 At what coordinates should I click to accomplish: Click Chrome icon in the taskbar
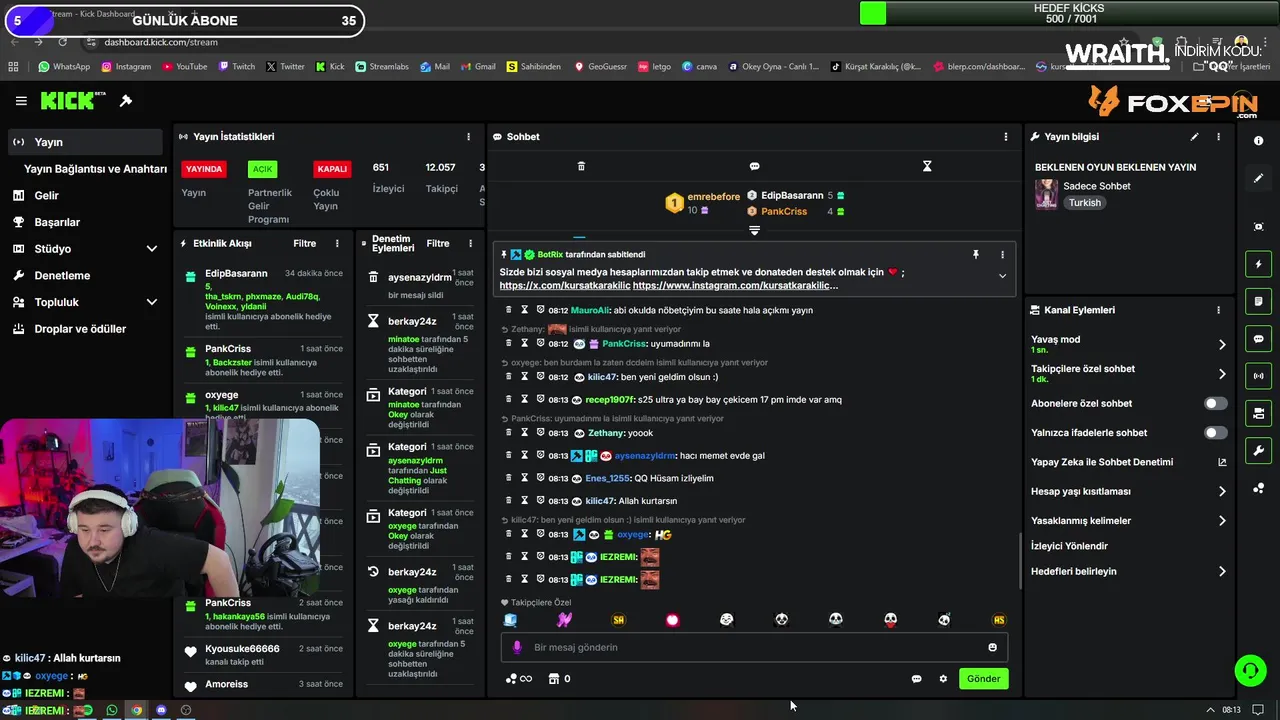[136, 710]
